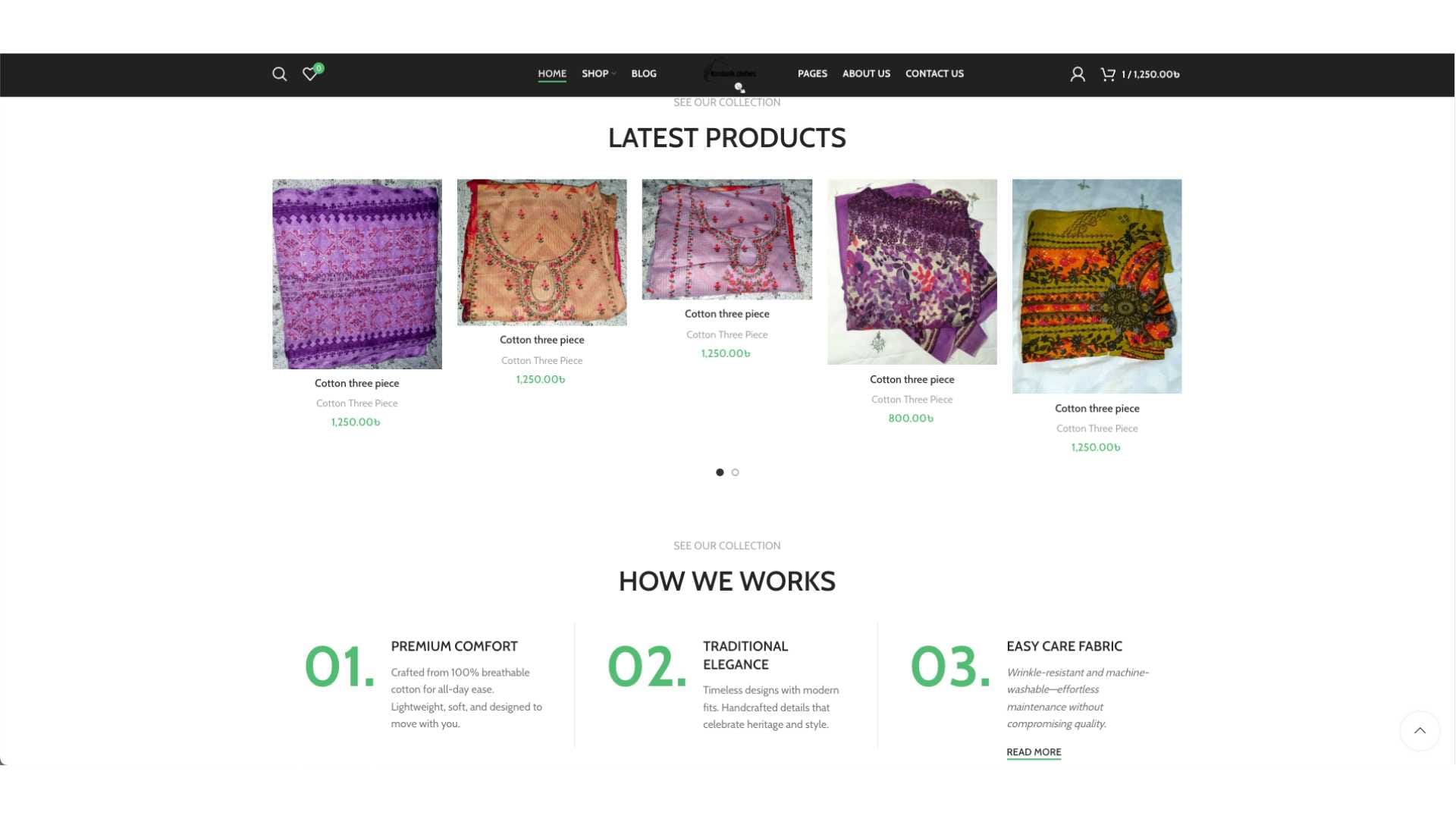Open the user account icon

coord(1078,74)
